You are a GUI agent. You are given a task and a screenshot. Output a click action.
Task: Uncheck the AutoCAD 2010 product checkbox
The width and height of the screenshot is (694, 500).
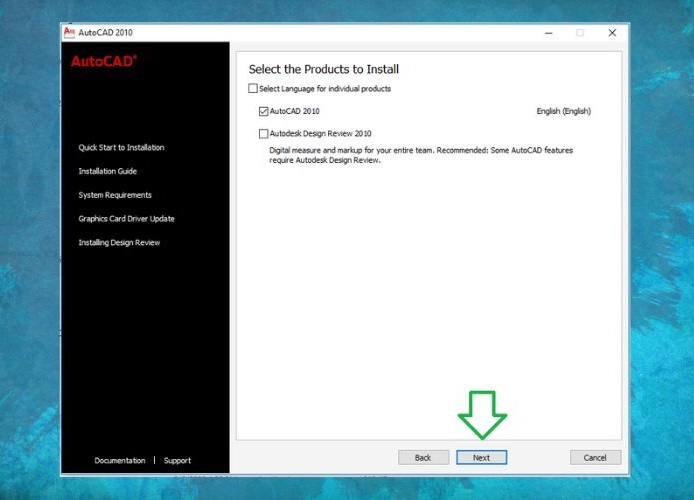point(263,111)
